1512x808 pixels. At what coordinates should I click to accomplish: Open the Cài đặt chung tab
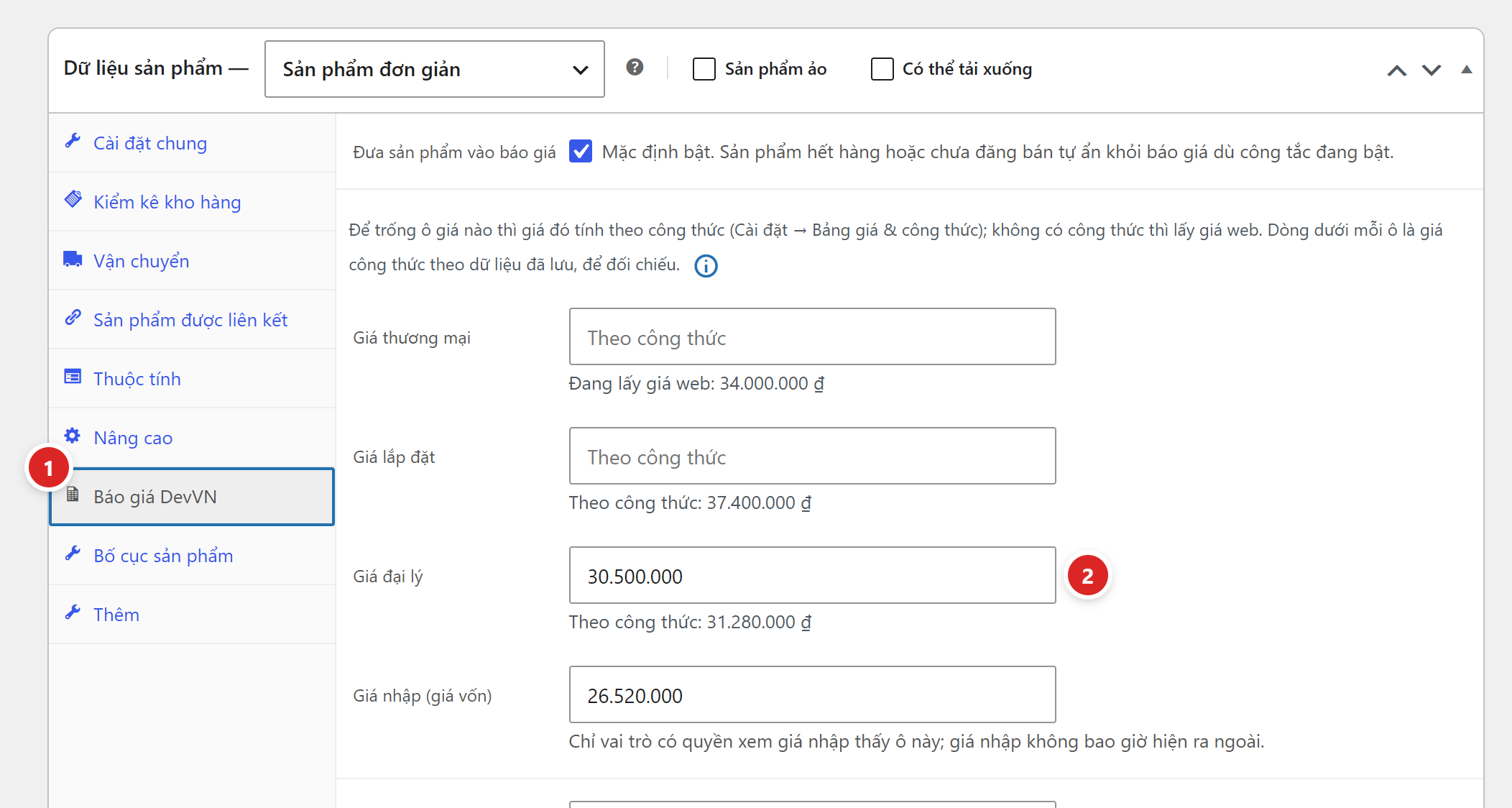(192, 143)
